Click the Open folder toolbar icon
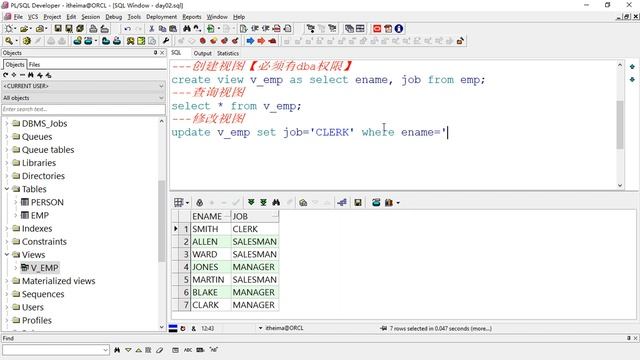640x360 pixels. (x=24, y=29)
